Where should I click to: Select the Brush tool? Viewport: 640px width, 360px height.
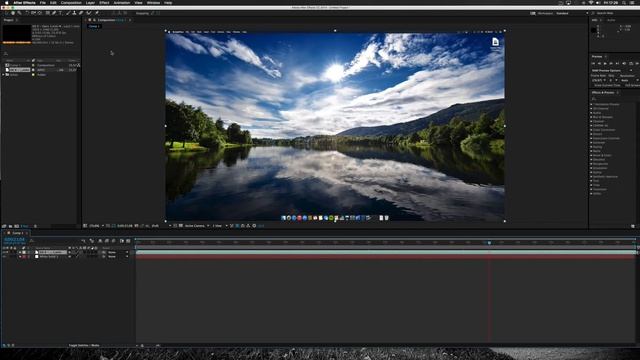(68, 13)
